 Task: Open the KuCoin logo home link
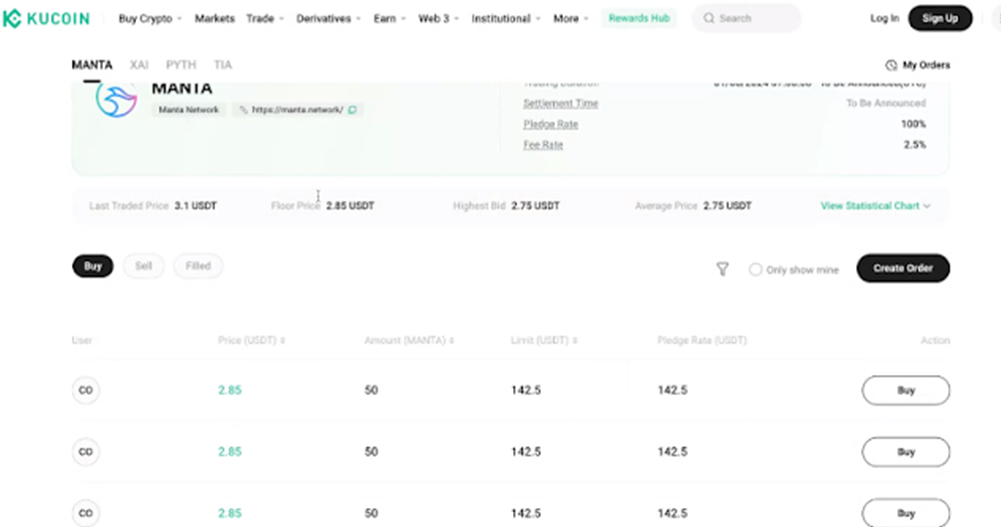[x=46, y=19]
